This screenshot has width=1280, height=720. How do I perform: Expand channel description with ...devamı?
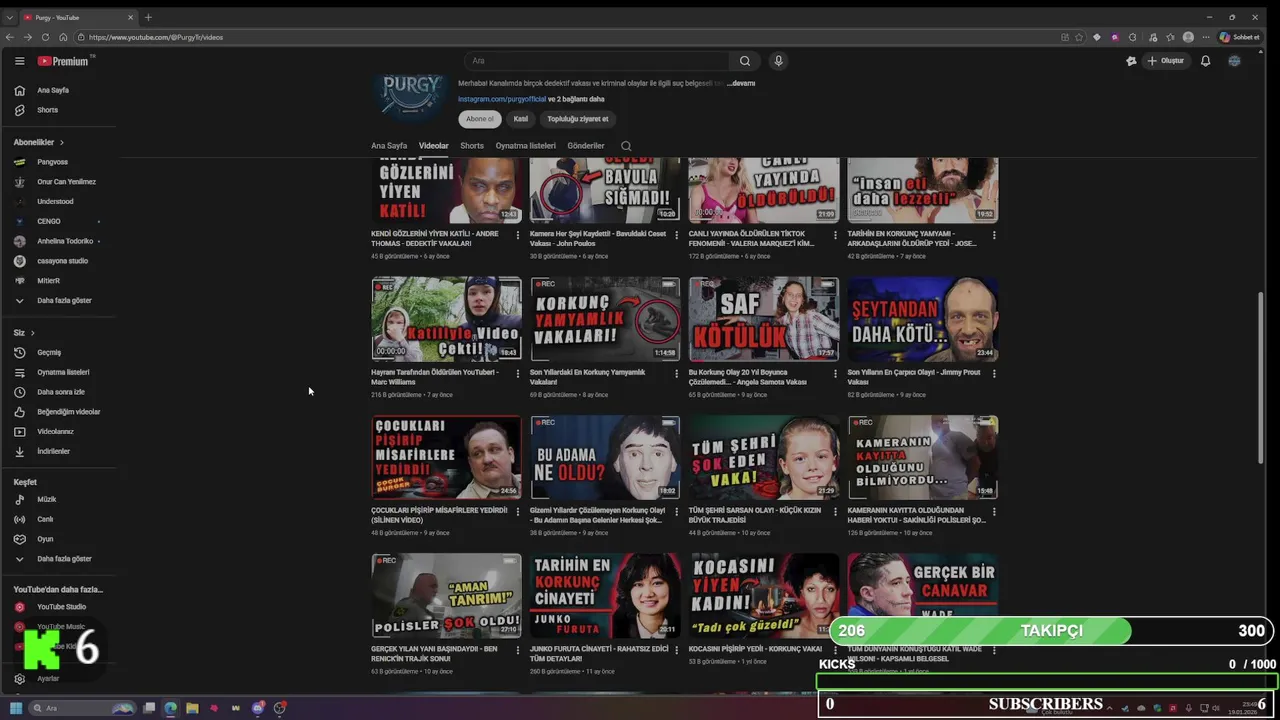click(741, 83)
